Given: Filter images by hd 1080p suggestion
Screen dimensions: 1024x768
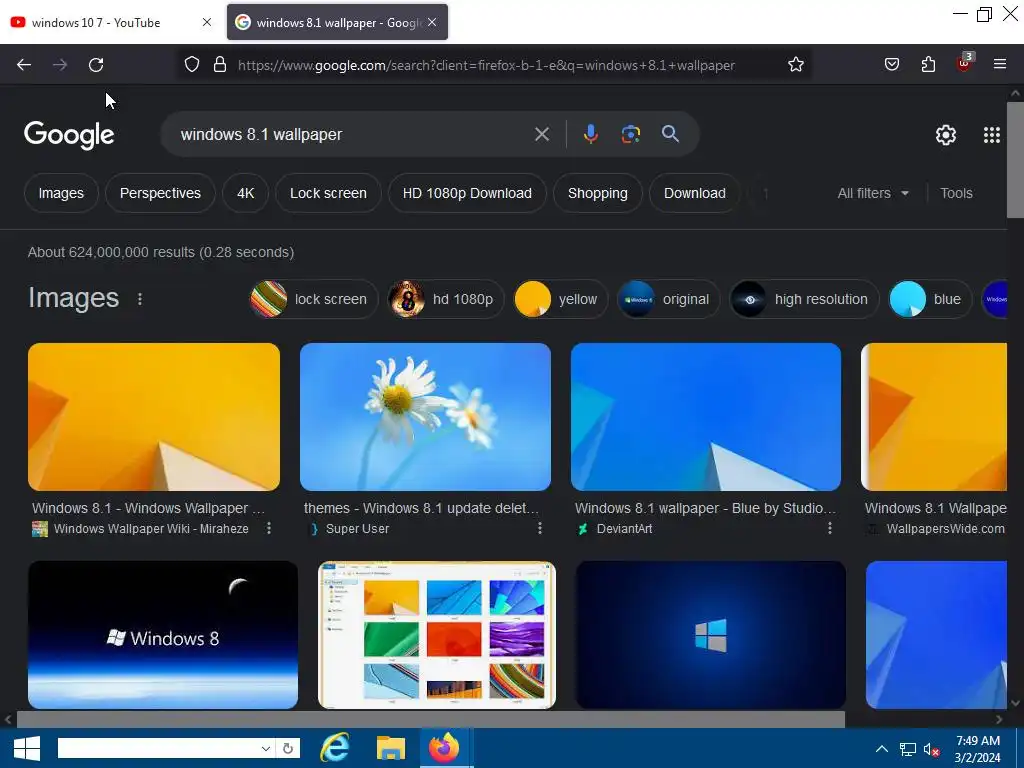Looking at the screenshot, I should tap(445, 299).
